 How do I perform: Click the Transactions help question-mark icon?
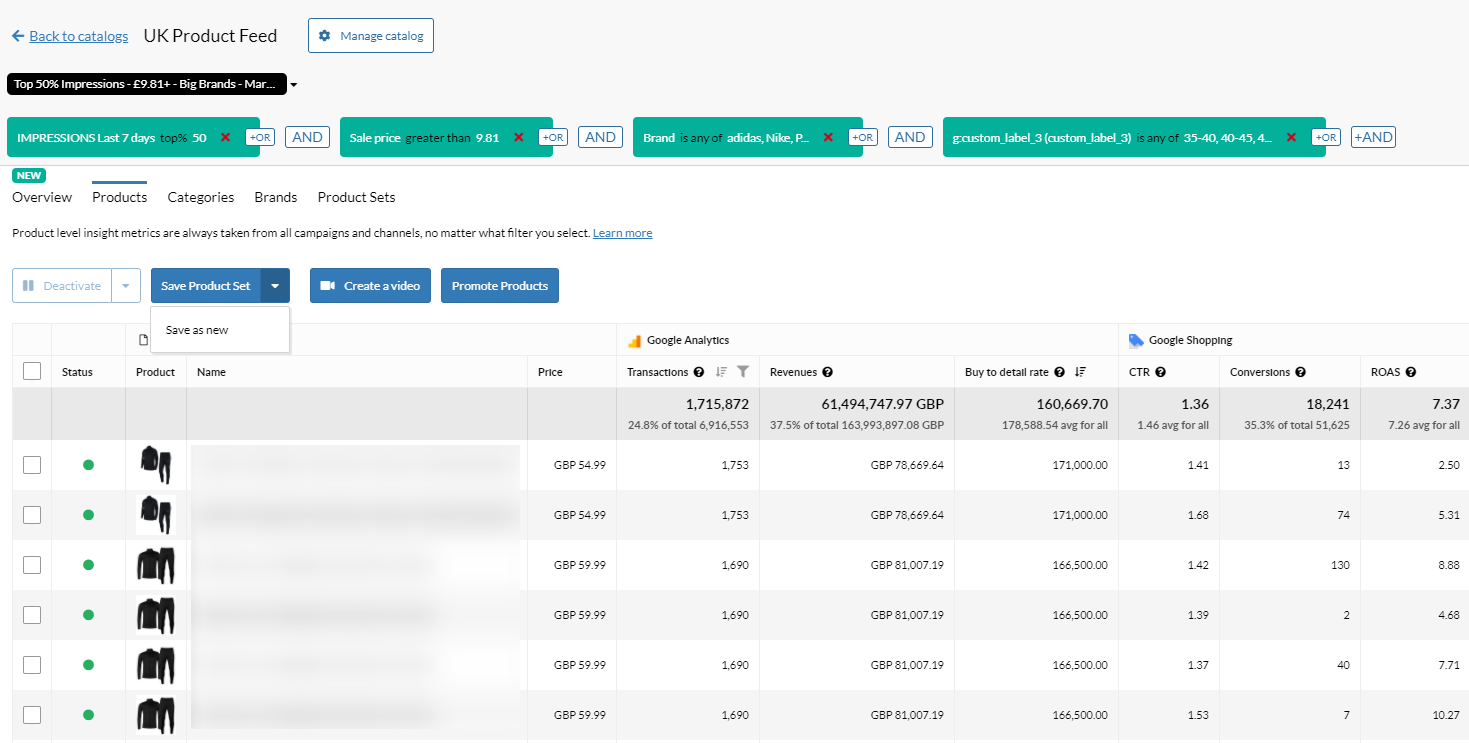click(699, 372)
